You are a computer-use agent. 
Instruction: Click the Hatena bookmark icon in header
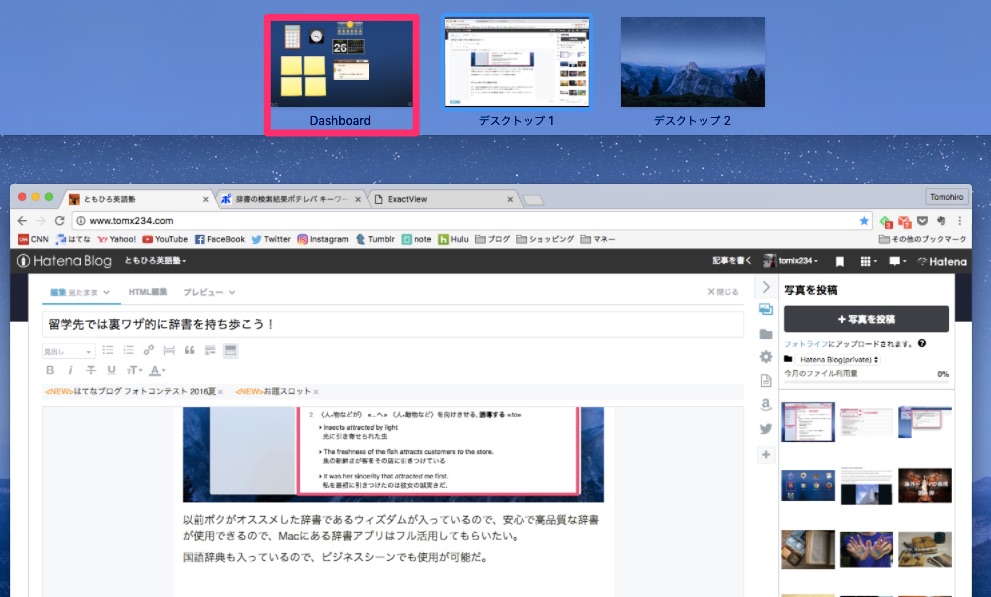840,261
